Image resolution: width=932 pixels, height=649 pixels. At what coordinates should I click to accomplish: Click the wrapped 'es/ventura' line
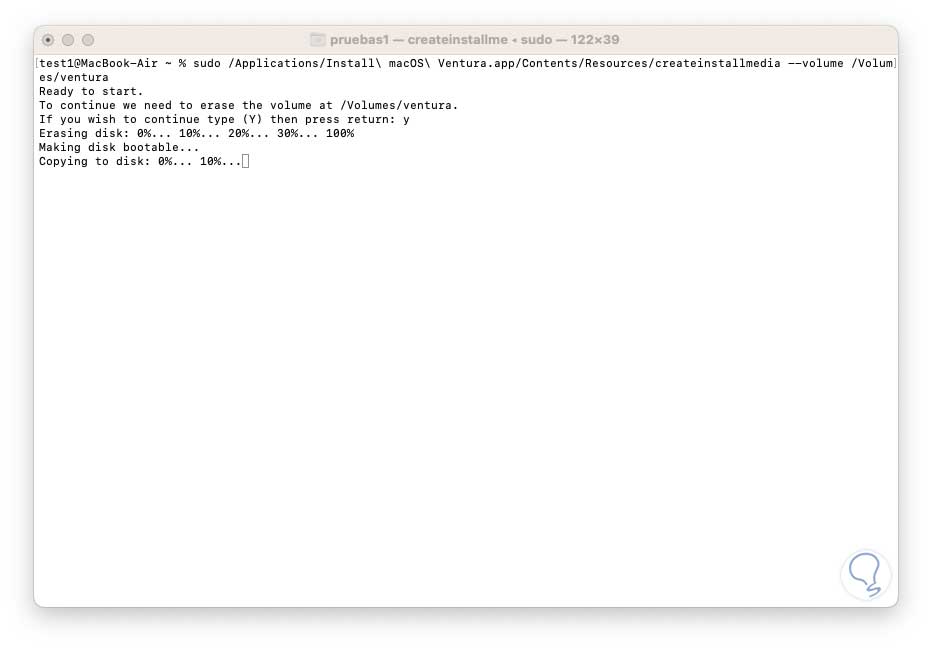click(74, 77)
